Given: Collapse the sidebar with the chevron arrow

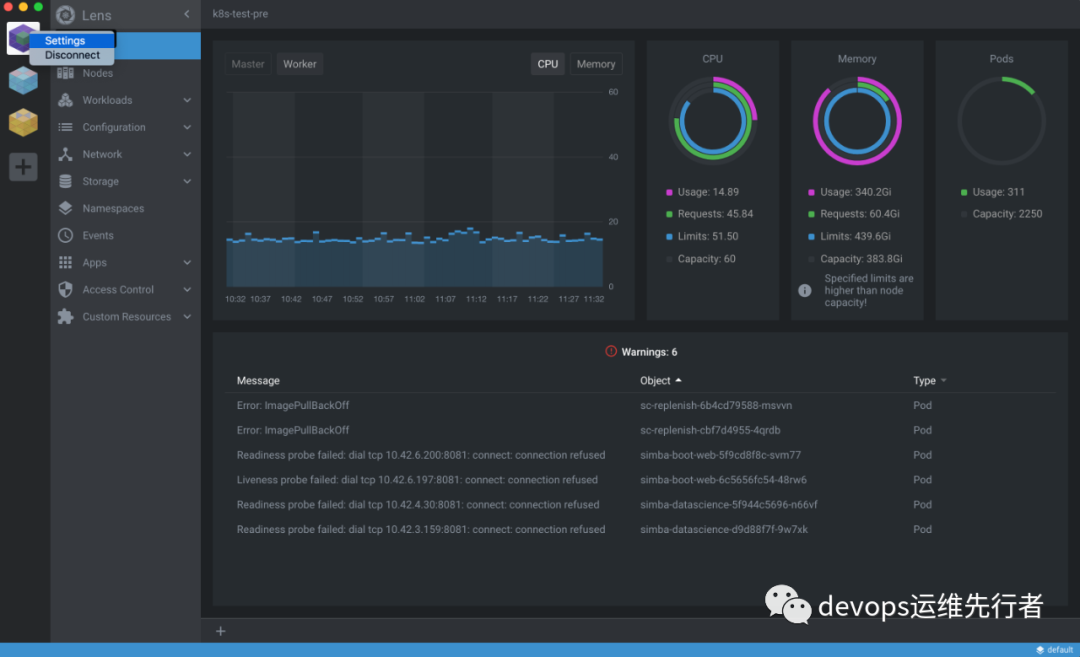Looking at the screenshot, I should pos(187,14).
